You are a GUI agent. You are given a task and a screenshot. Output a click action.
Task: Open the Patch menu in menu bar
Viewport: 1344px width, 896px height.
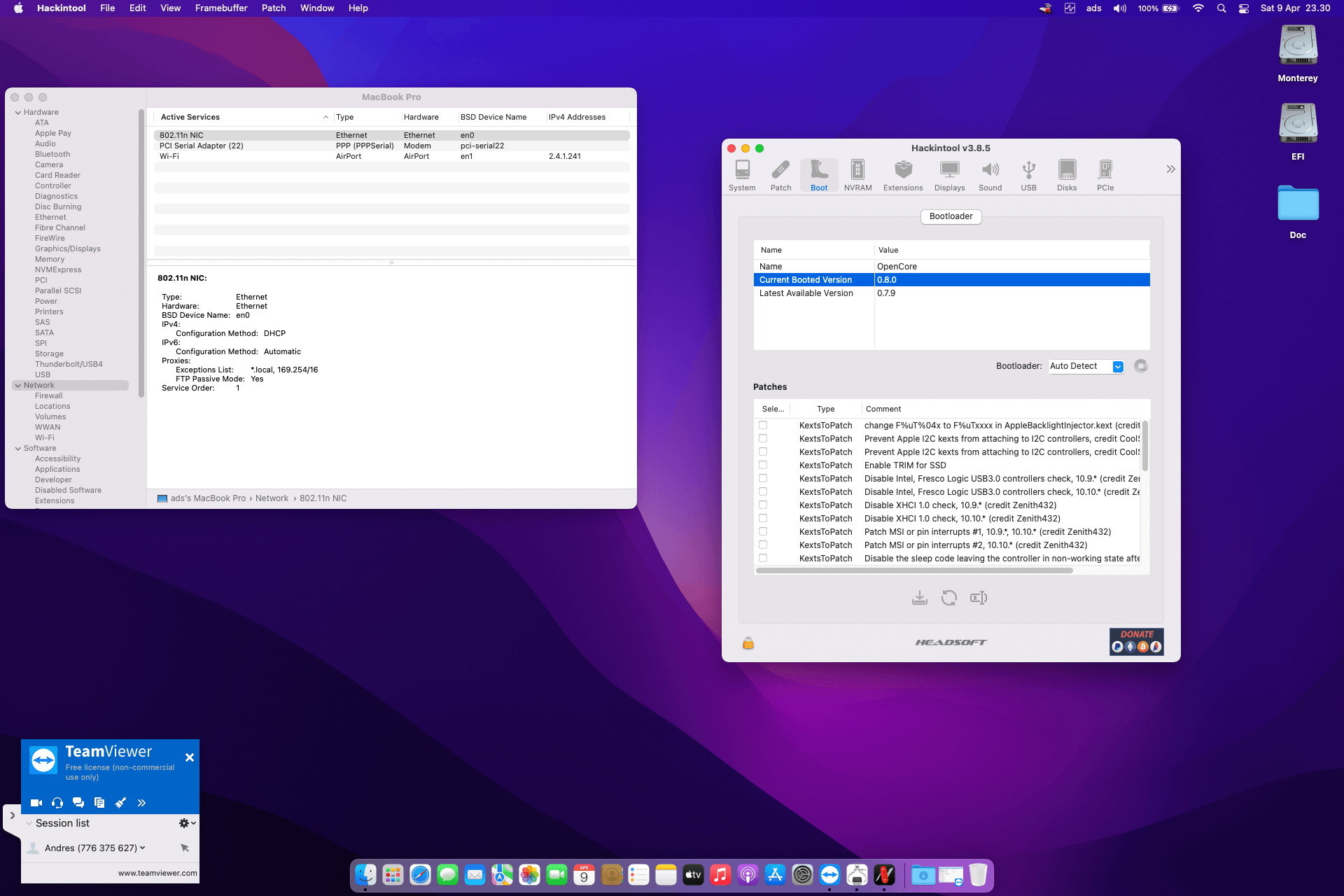(x=273, y=8)
